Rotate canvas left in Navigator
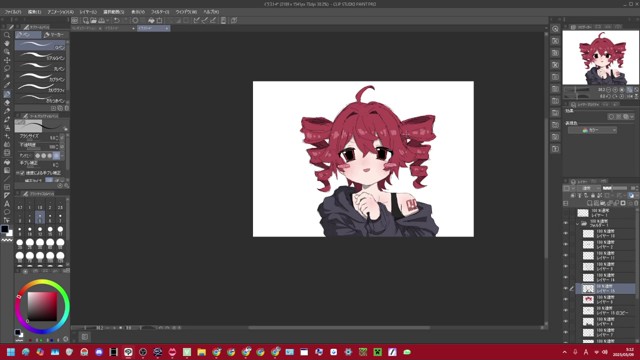The width and height of the screenshot is (640, 360). pyautogui.click(x=609, y=96)
